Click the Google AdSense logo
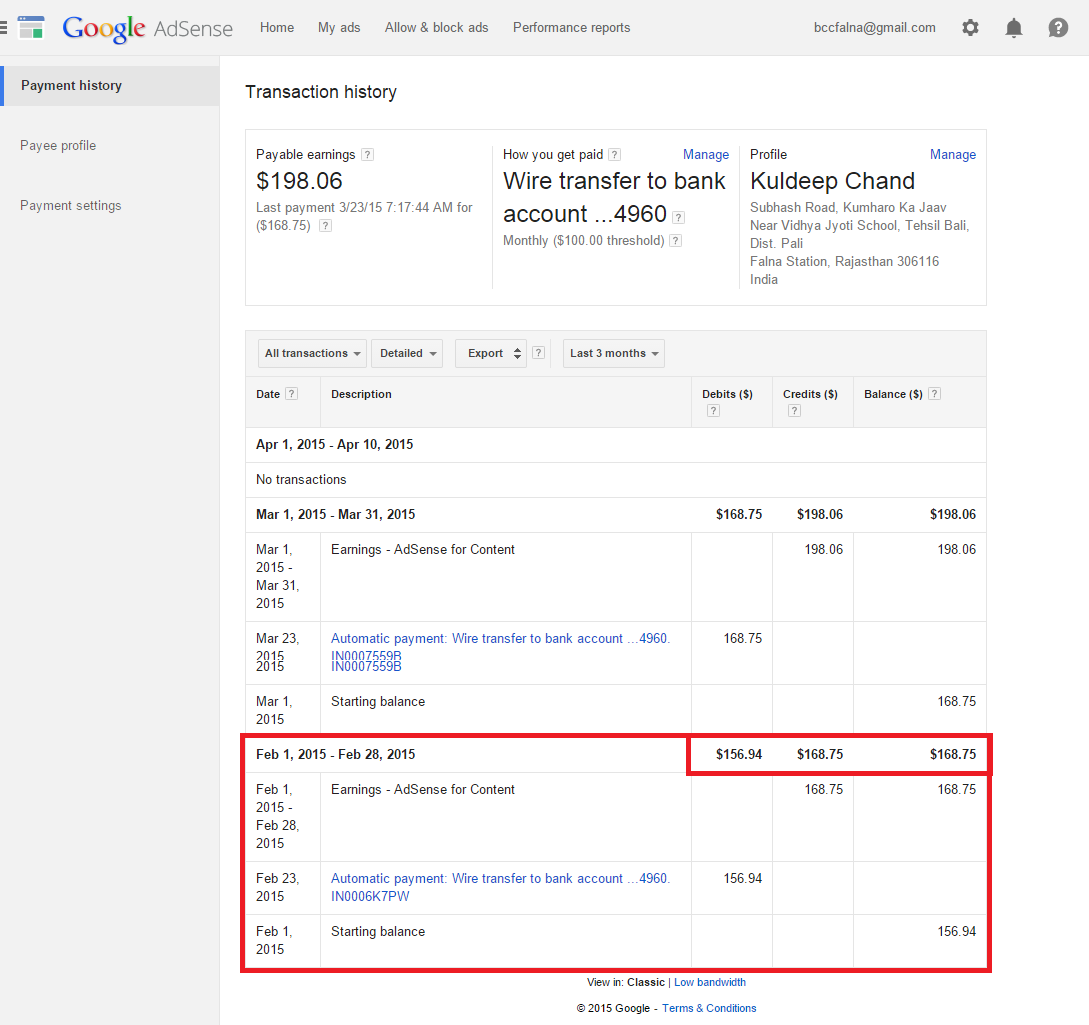Image resolution: width=1089 pixels, height=1025 pixels. pyautogui.click(x=147, y=28)
